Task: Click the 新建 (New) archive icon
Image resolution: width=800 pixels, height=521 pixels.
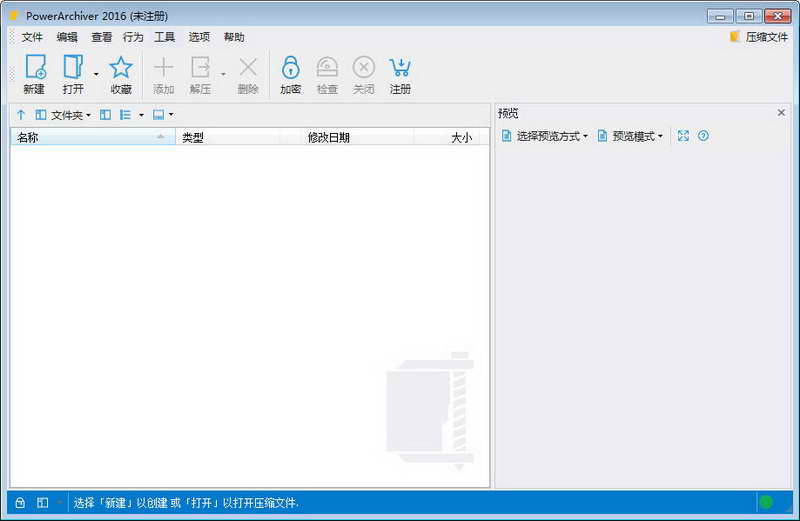Action: pyautogui.click(x=34, y=74)
